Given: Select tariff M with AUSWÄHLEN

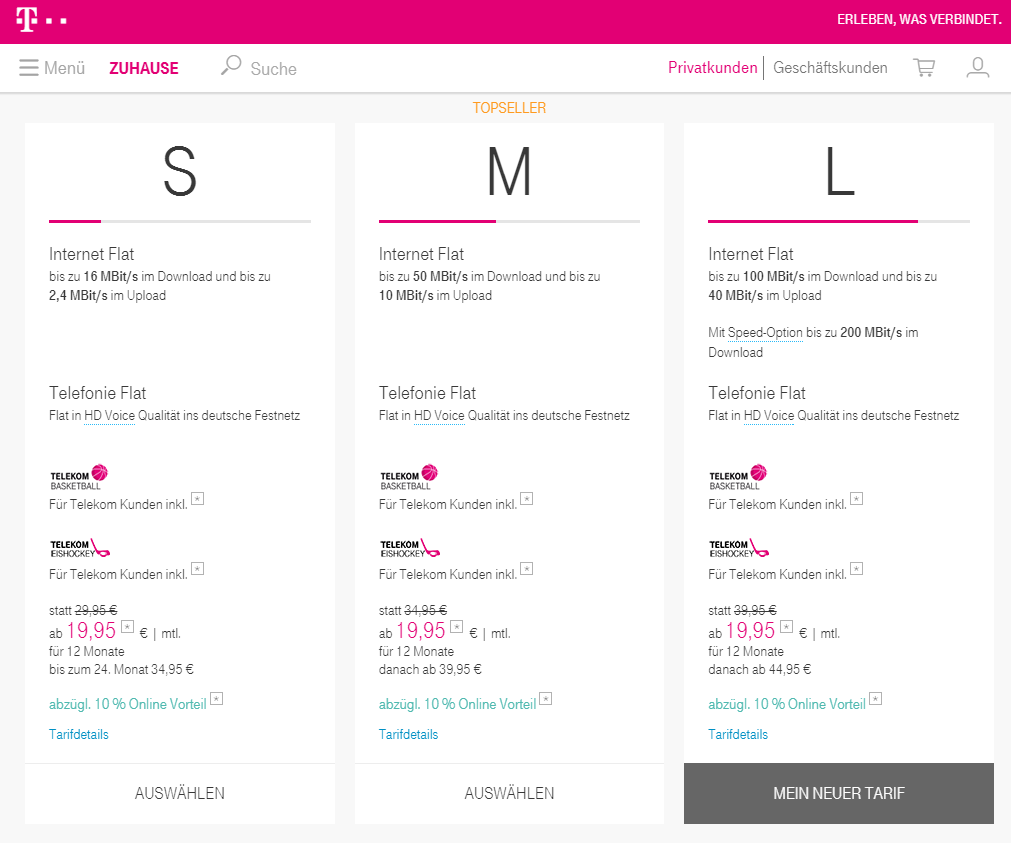Looking at the screenshot, I should pyautogui.click(x=509, y=793).
